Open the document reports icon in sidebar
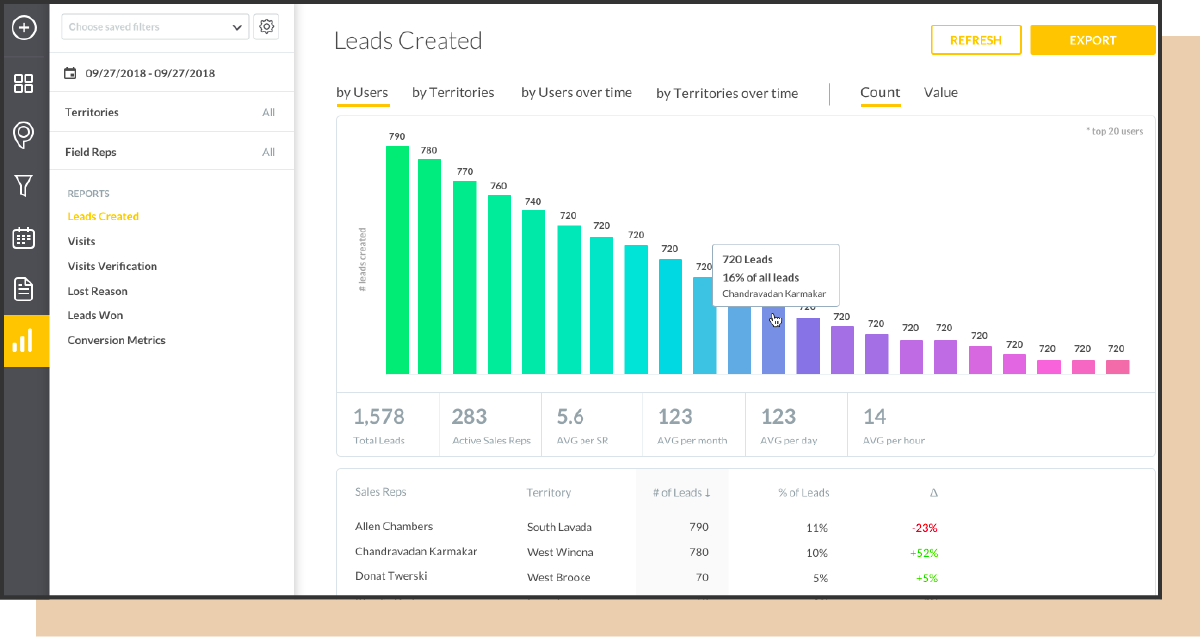The height and width of the screenshot is (637, 1200). (23, 288)
